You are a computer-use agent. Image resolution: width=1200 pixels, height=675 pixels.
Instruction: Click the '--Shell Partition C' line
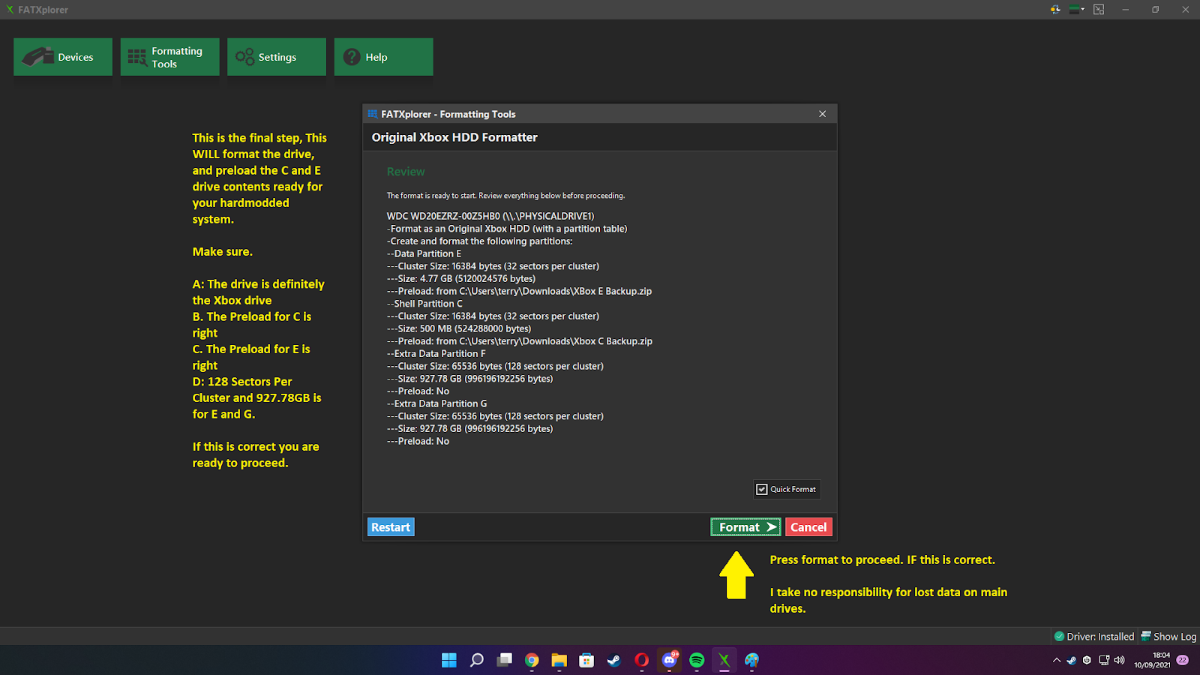point(425,304)
